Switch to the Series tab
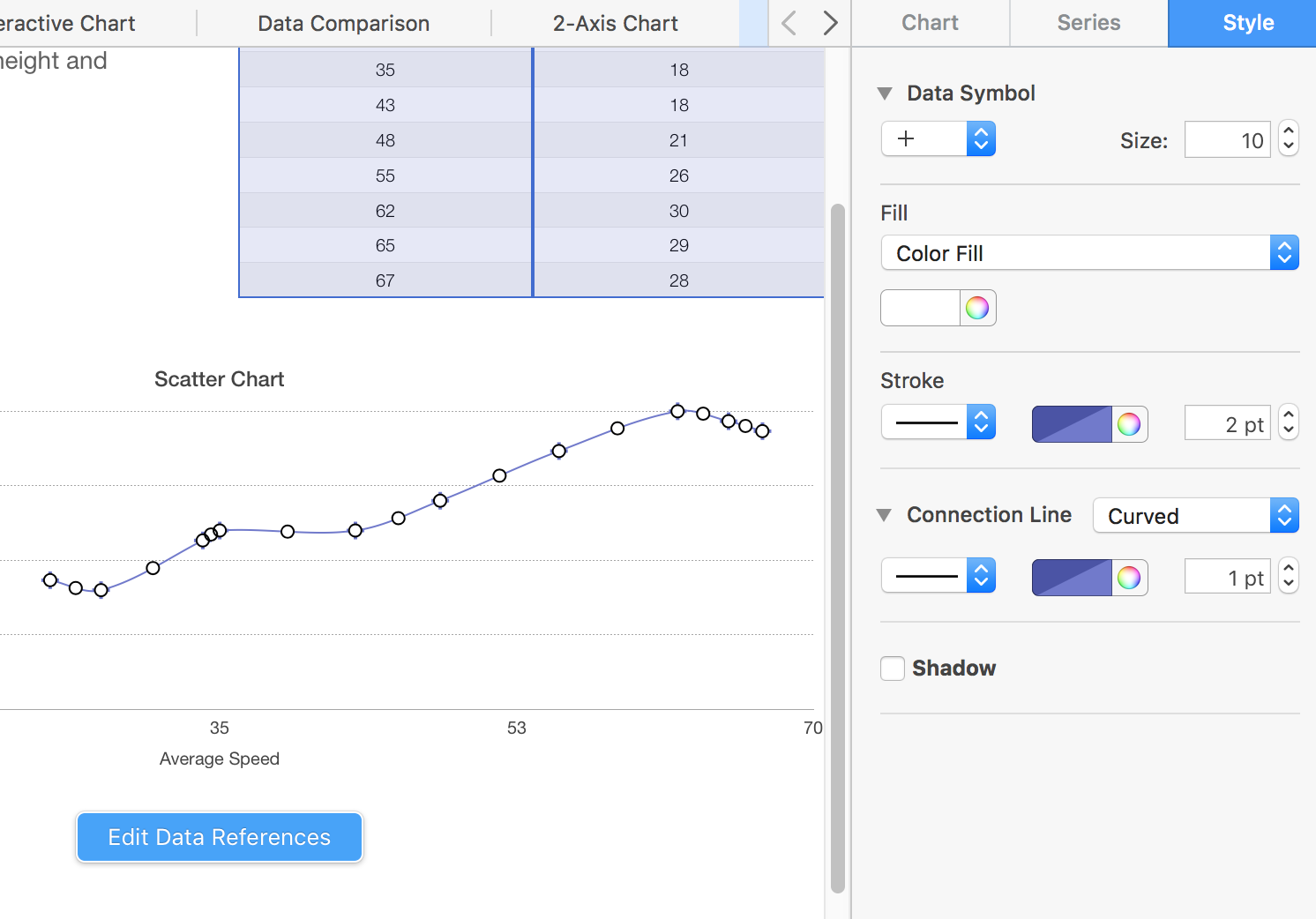 tap(1088, 23)
